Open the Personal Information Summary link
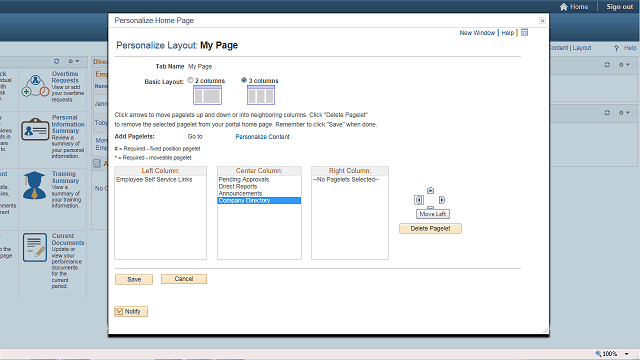This screenshot has width=640, height=360. (x=68, y=124)
